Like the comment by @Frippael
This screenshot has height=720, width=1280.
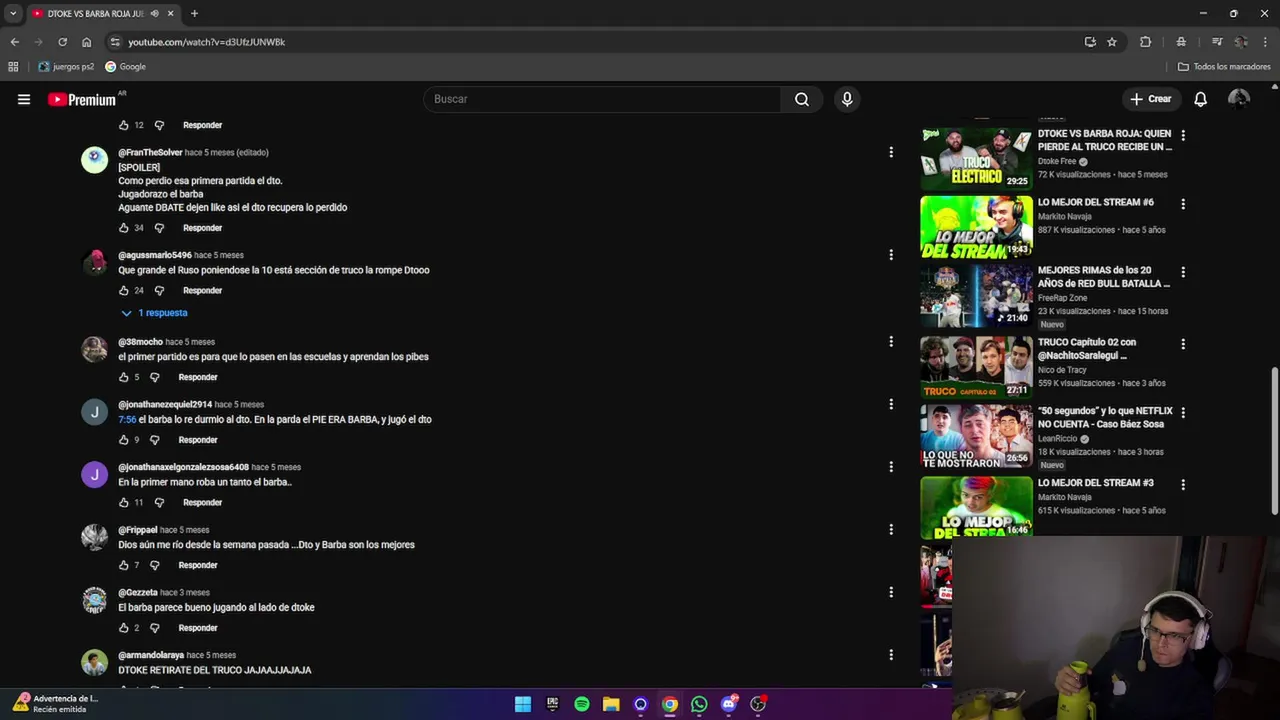(x=124, y=565)
